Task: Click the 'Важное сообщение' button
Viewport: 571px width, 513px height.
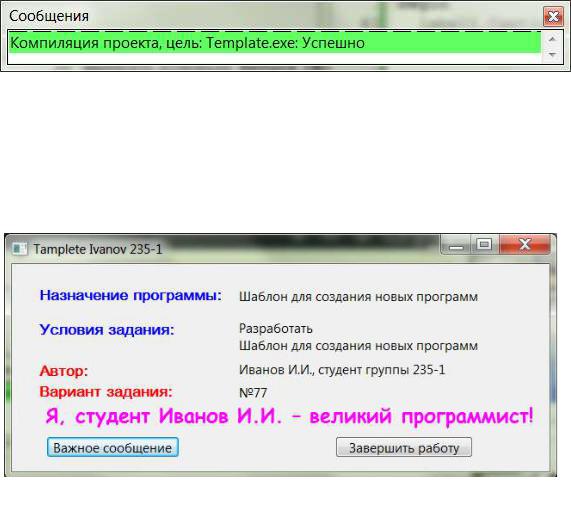Action: (x=113, y=447)
